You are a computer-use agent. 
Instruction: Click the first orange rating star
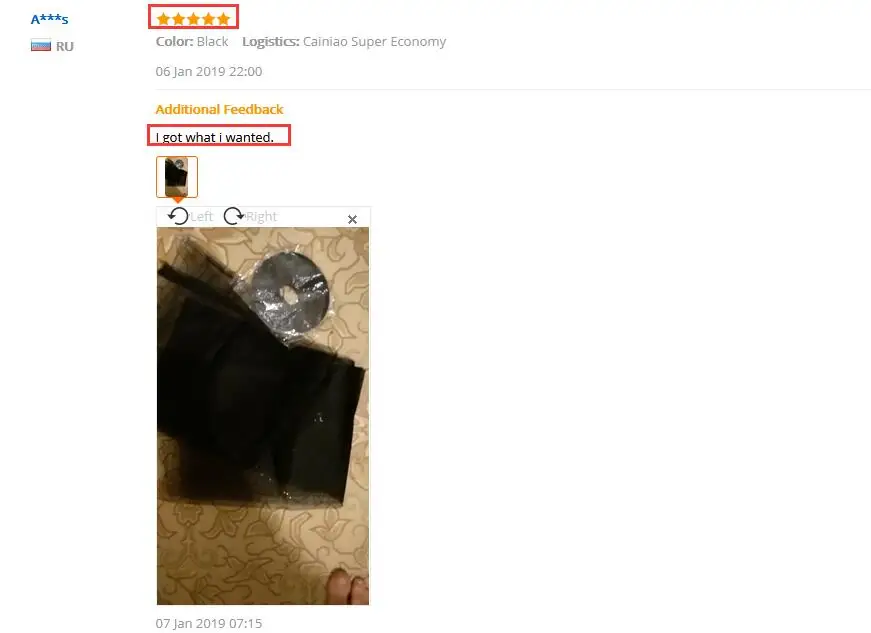(163, 19)
